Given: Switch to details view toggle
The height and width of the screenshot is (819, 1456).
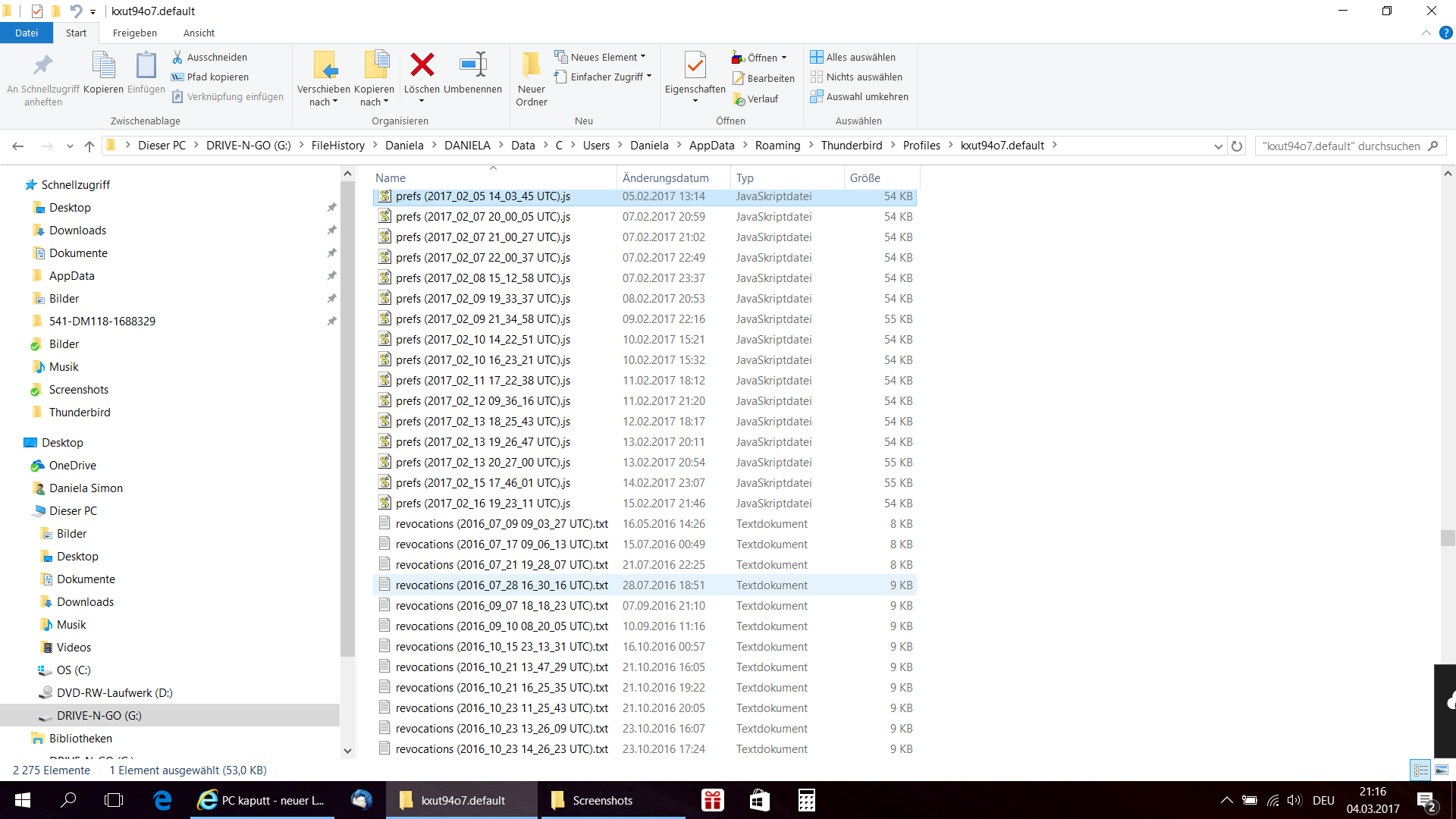Looking at the screenshot, I should tap(1420, 770).
